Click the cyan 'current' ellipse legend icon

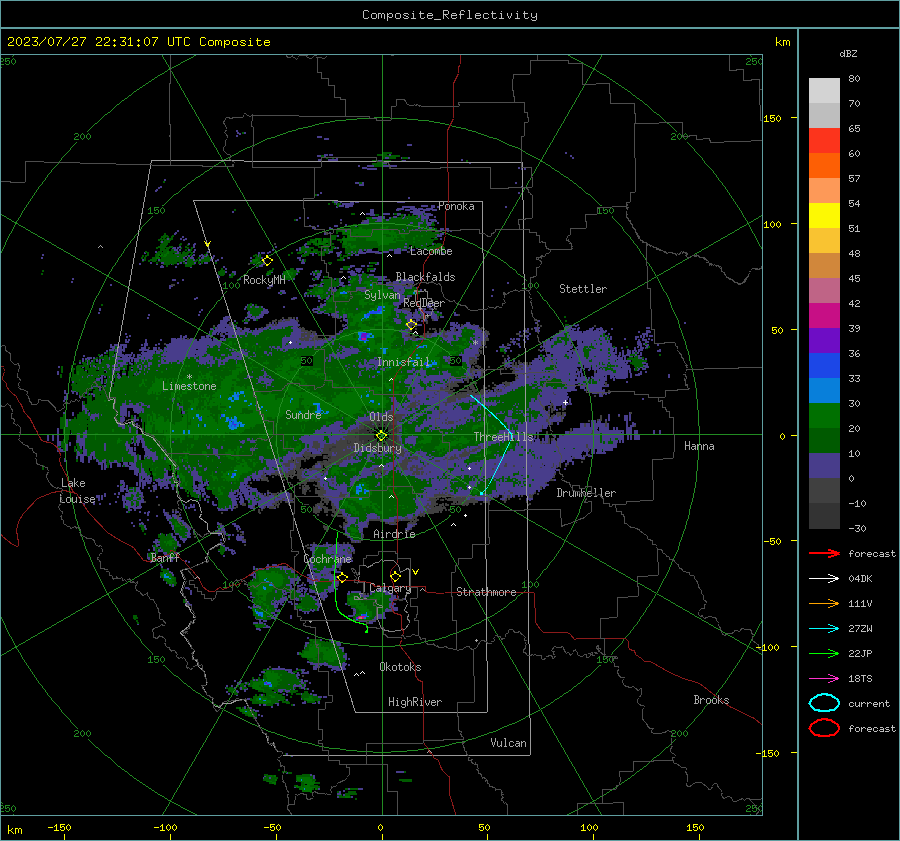[x=824, y=703]
